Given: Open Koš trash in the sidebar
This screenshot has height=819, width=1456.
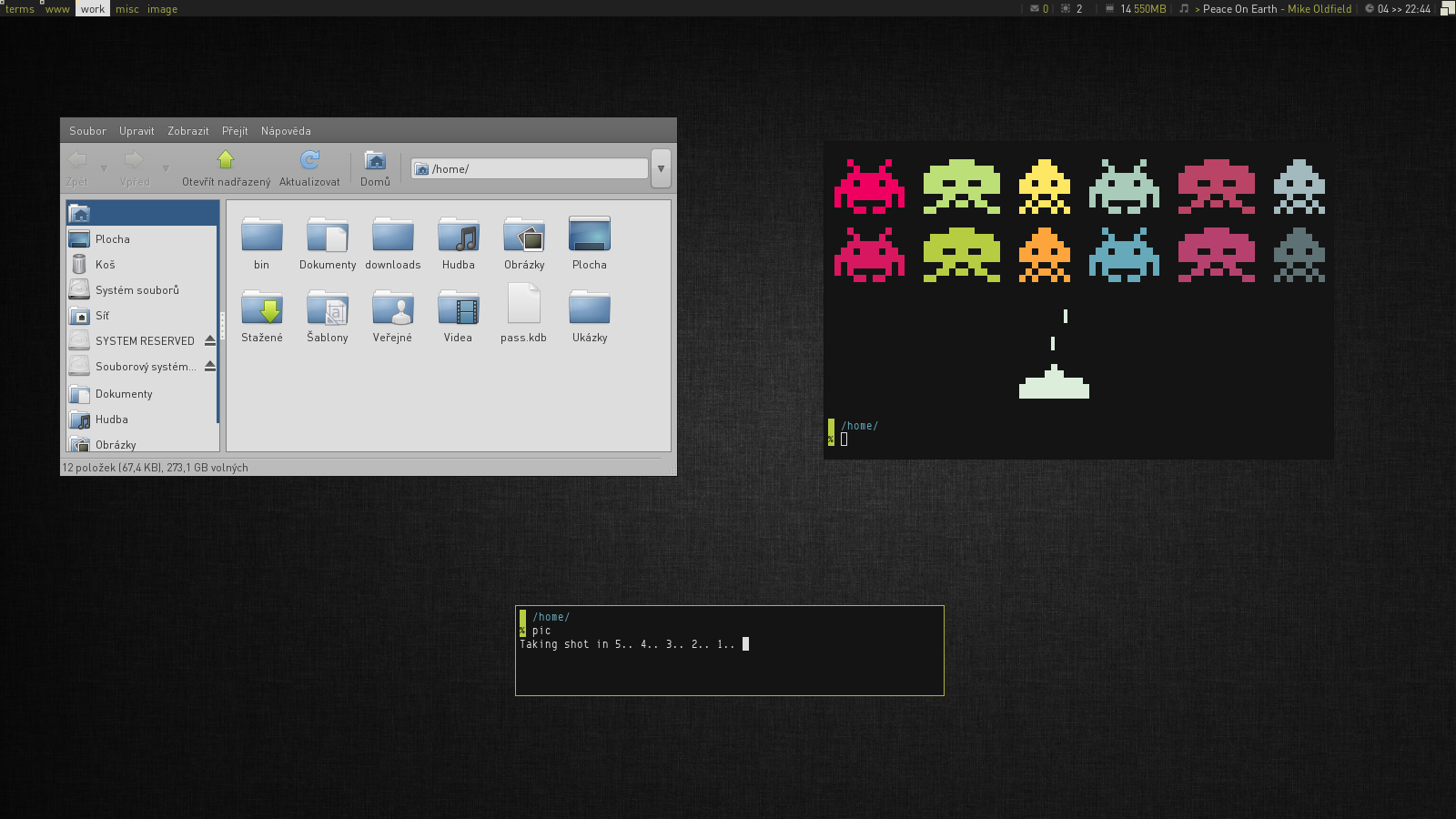Looking at the screenshot, I should point(142,265).
